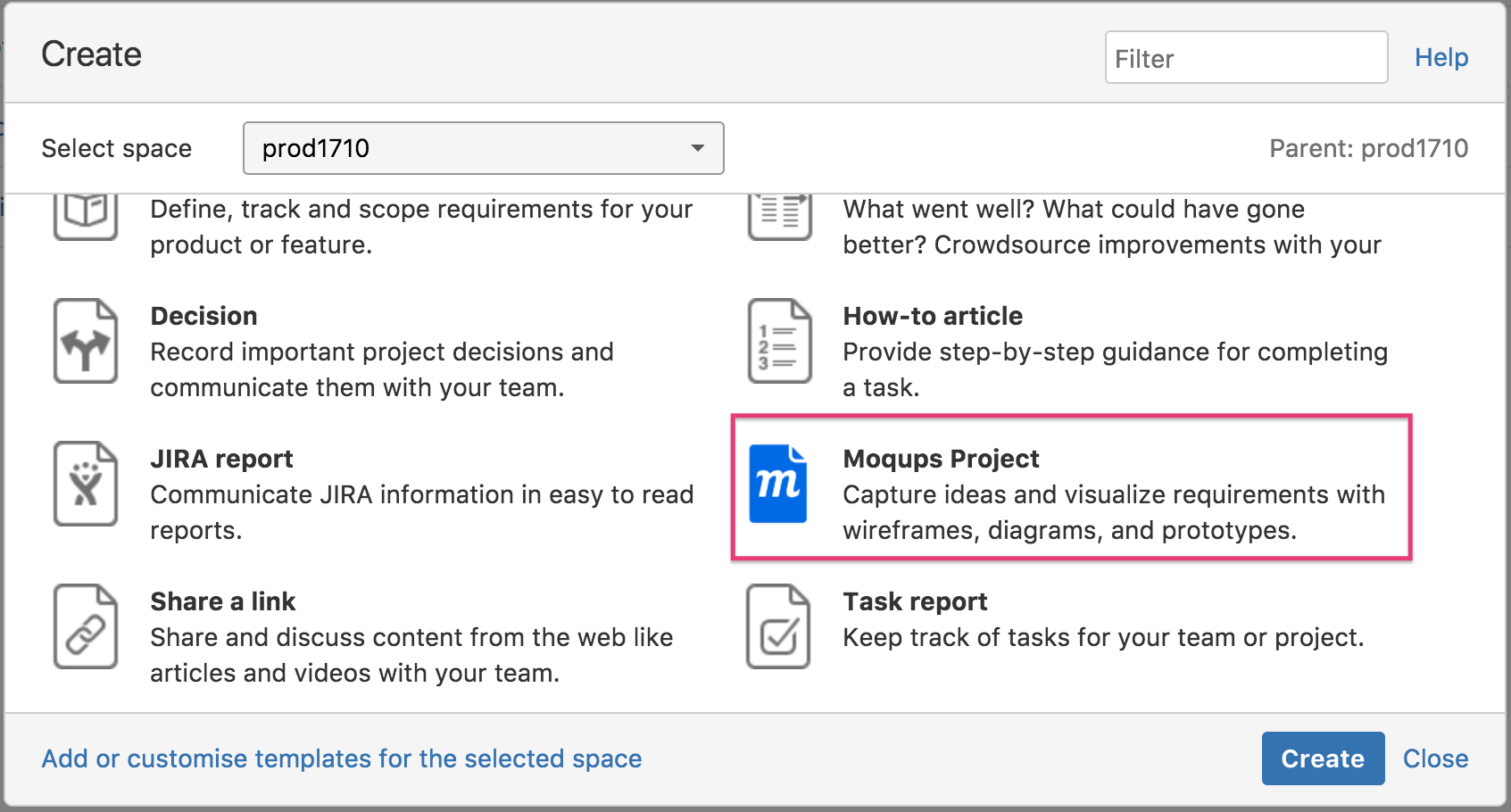
Task: Select the Share a link template title
Action: (222, 601)
